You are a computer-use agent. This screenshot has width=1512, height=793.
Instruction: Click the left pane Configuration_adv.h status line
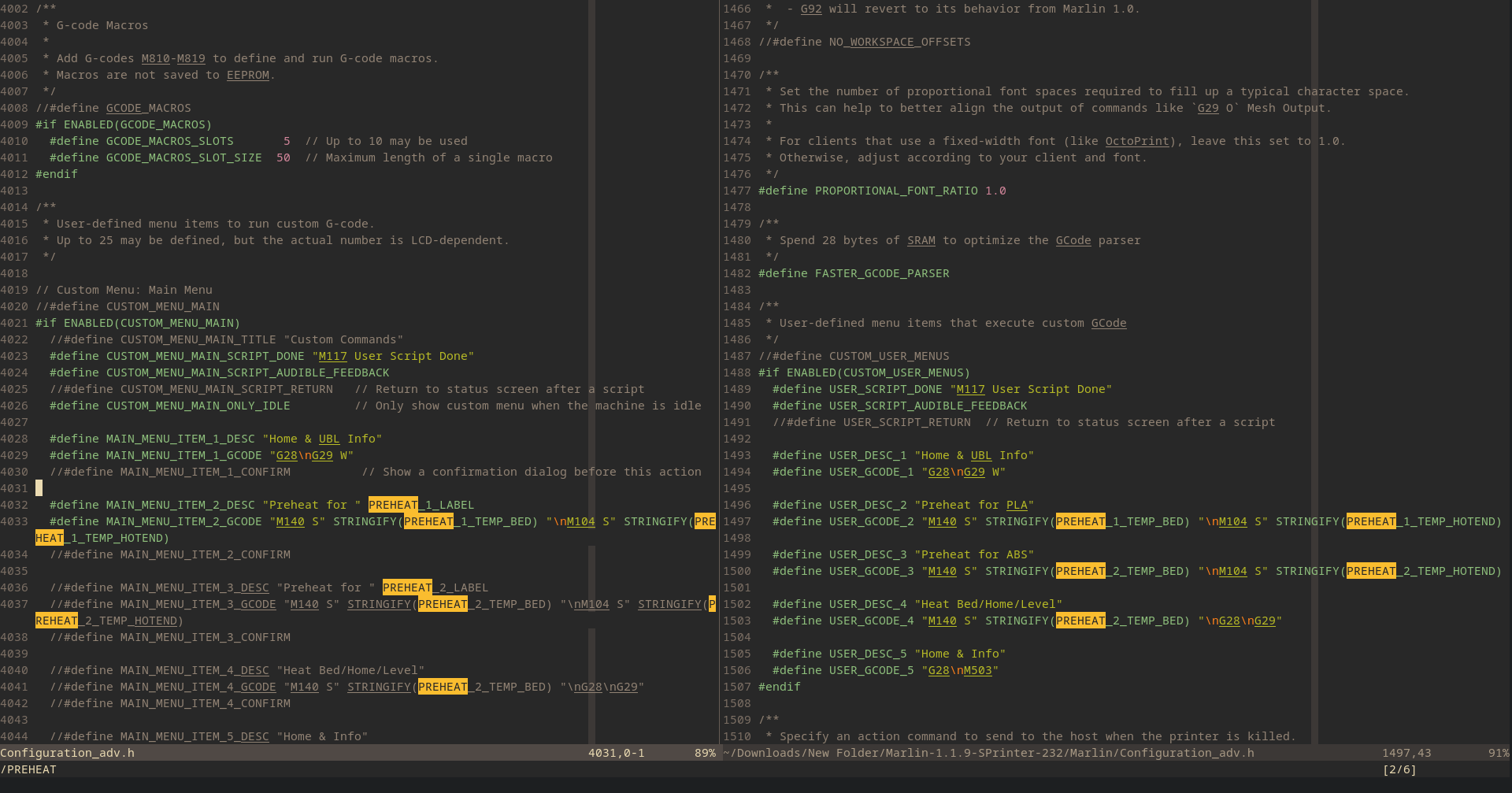(68, 753)
